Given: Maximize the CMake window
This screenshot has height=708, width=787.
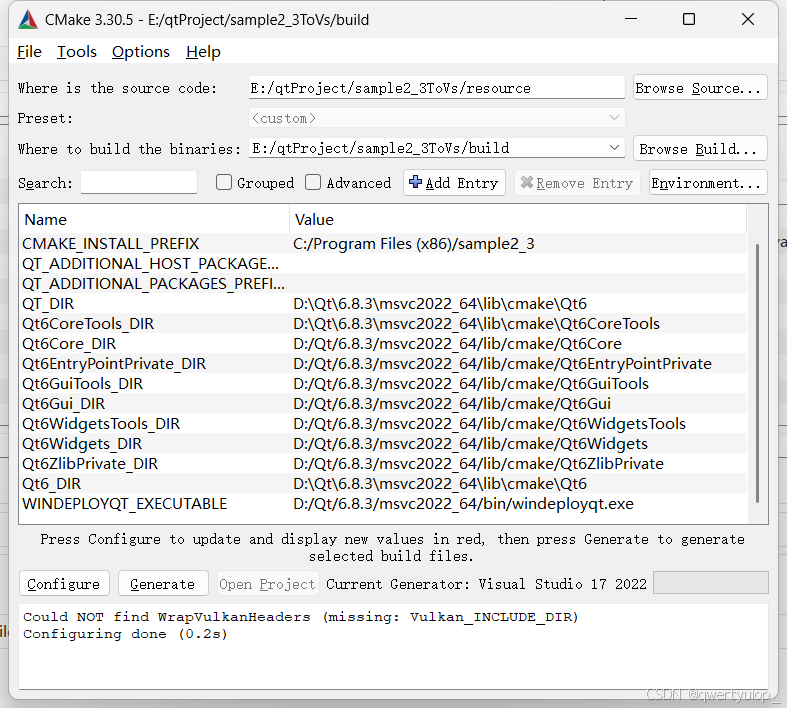Looking at the screenshot, I should coord(689,19).
